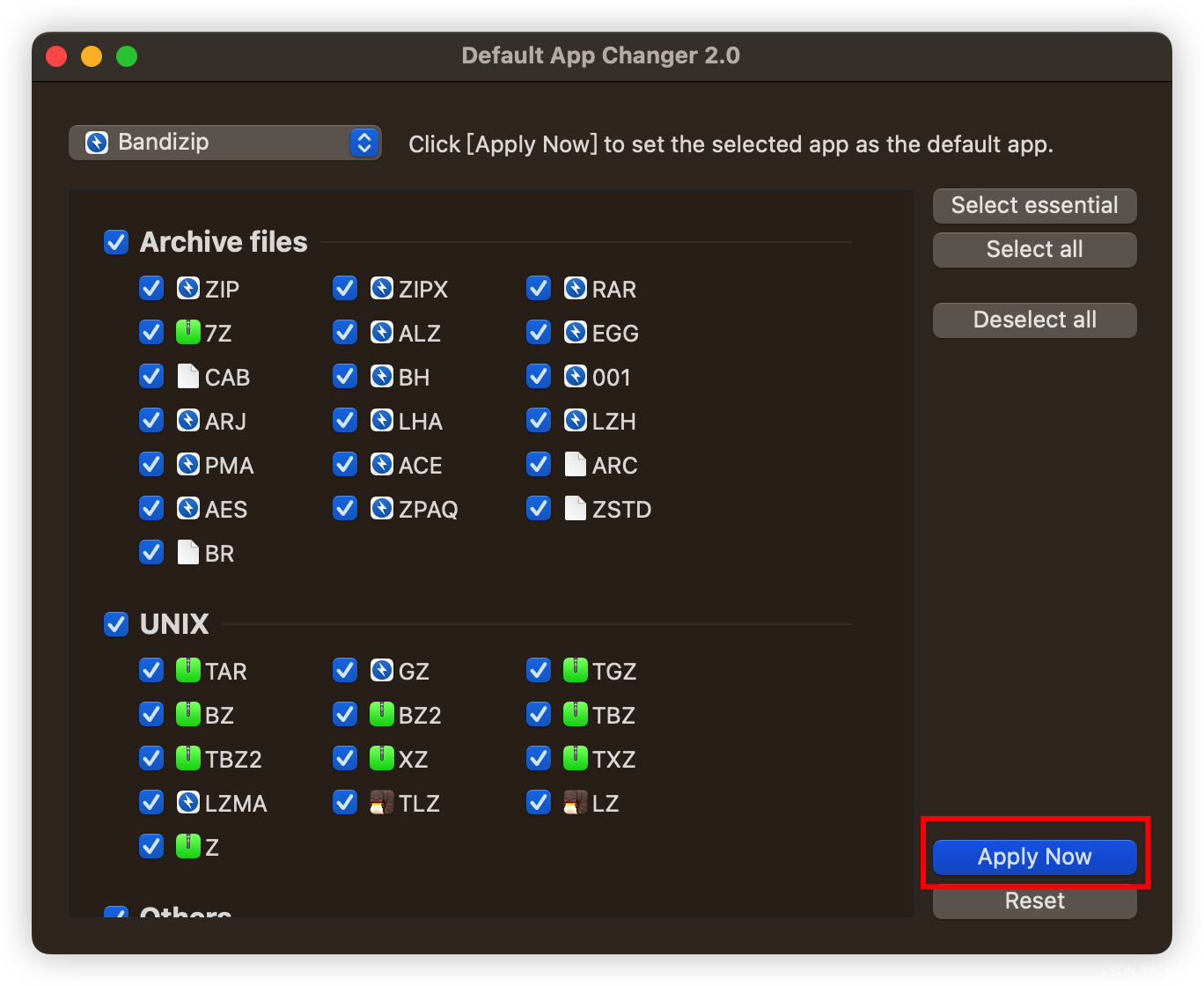Click the blank file icon beside BR
Screen dimensions: 1204x986
click(188, 553)
